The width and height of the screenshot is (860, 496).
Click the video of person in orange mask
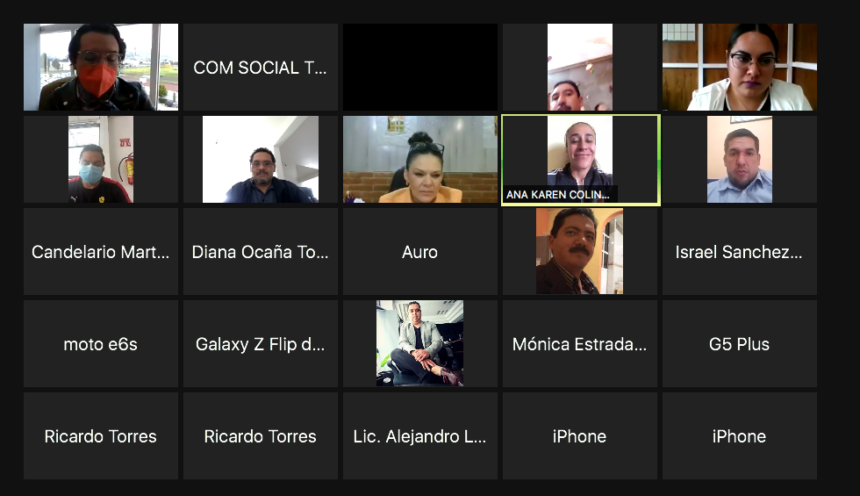point(101,67)
